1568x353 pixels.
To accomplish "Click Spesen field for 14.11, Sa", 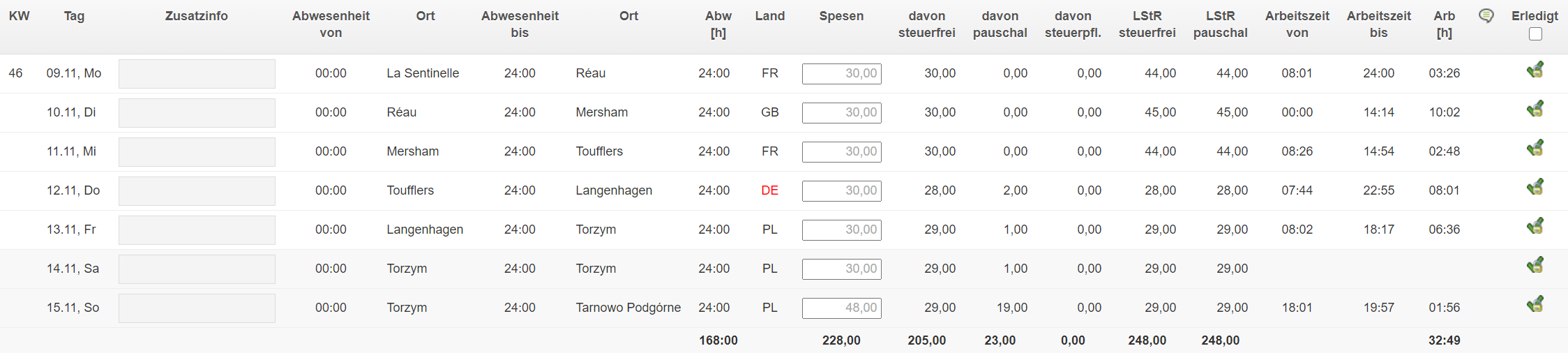I will 842,269.
